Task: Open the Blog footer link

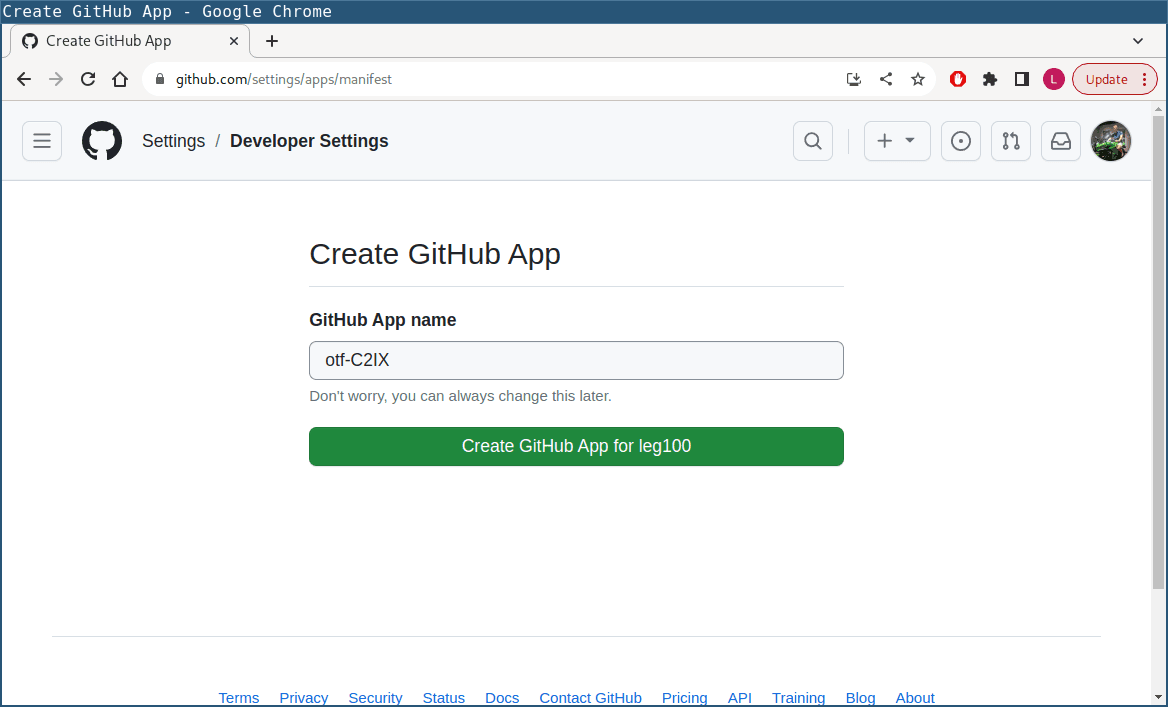Action: click(x=860, y=698)
